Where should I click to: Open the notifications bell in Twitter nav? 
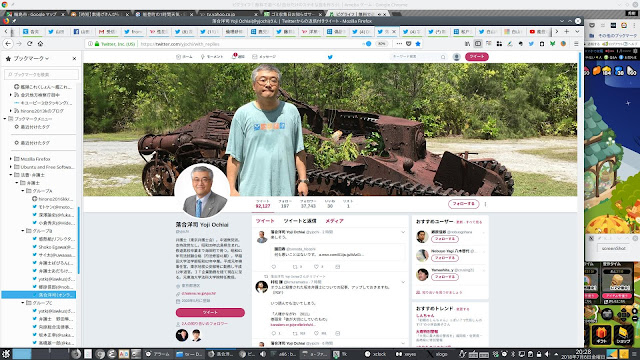238,57
